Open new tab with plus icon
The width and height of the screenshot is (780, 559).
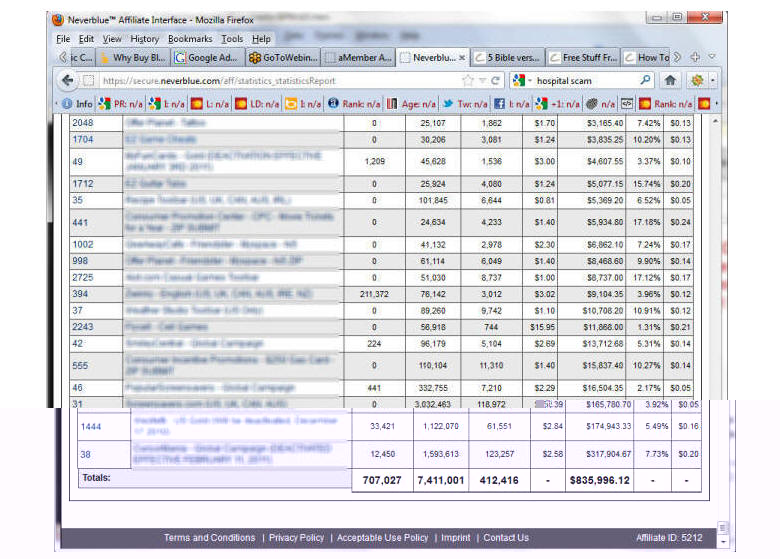tap(695, 58)
